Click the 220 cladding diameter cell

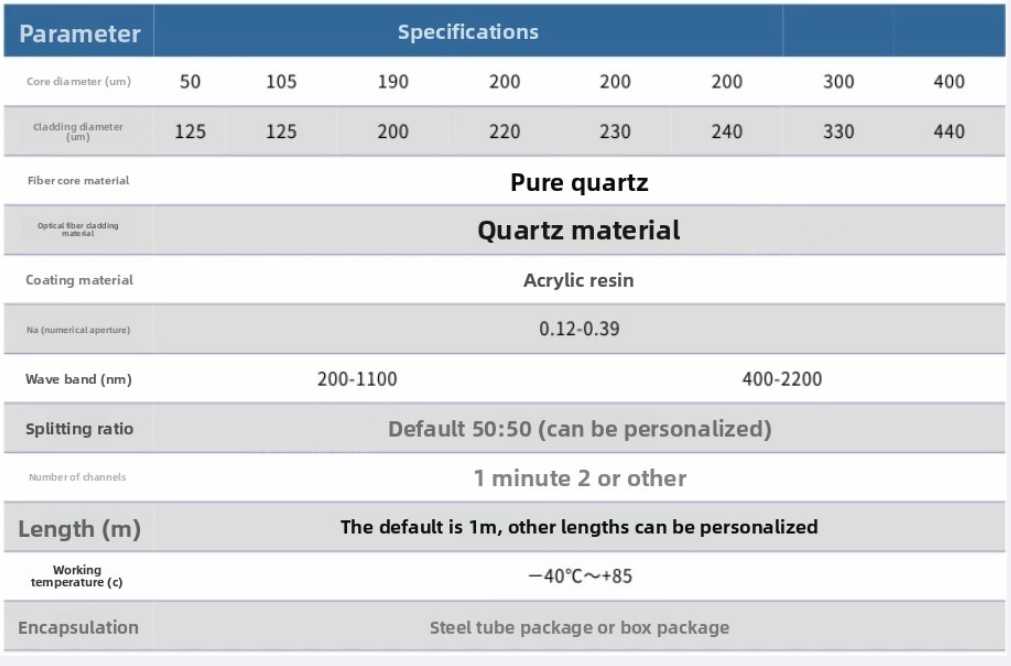pos(504,132)
